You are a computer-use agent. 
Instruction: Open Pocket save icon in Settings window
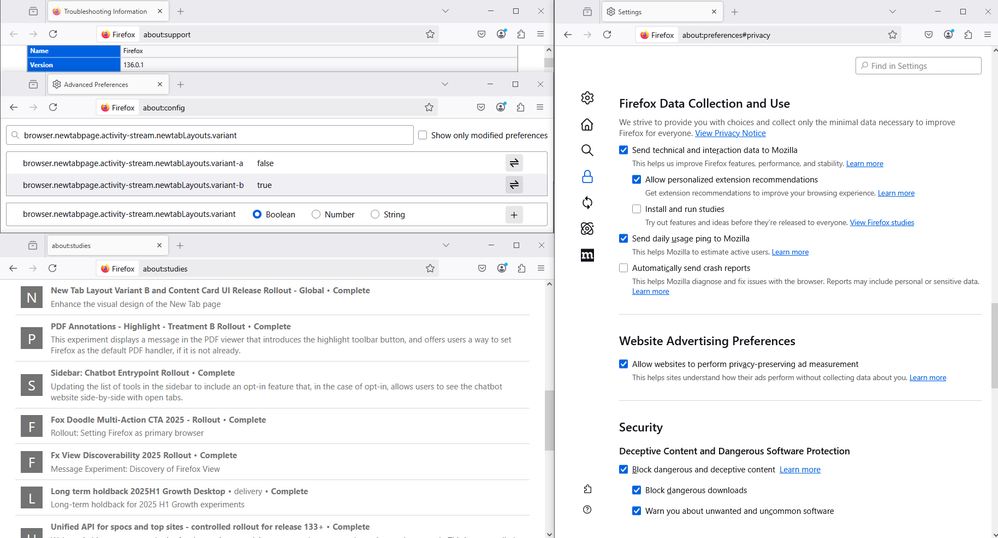[x=929, y=35]
